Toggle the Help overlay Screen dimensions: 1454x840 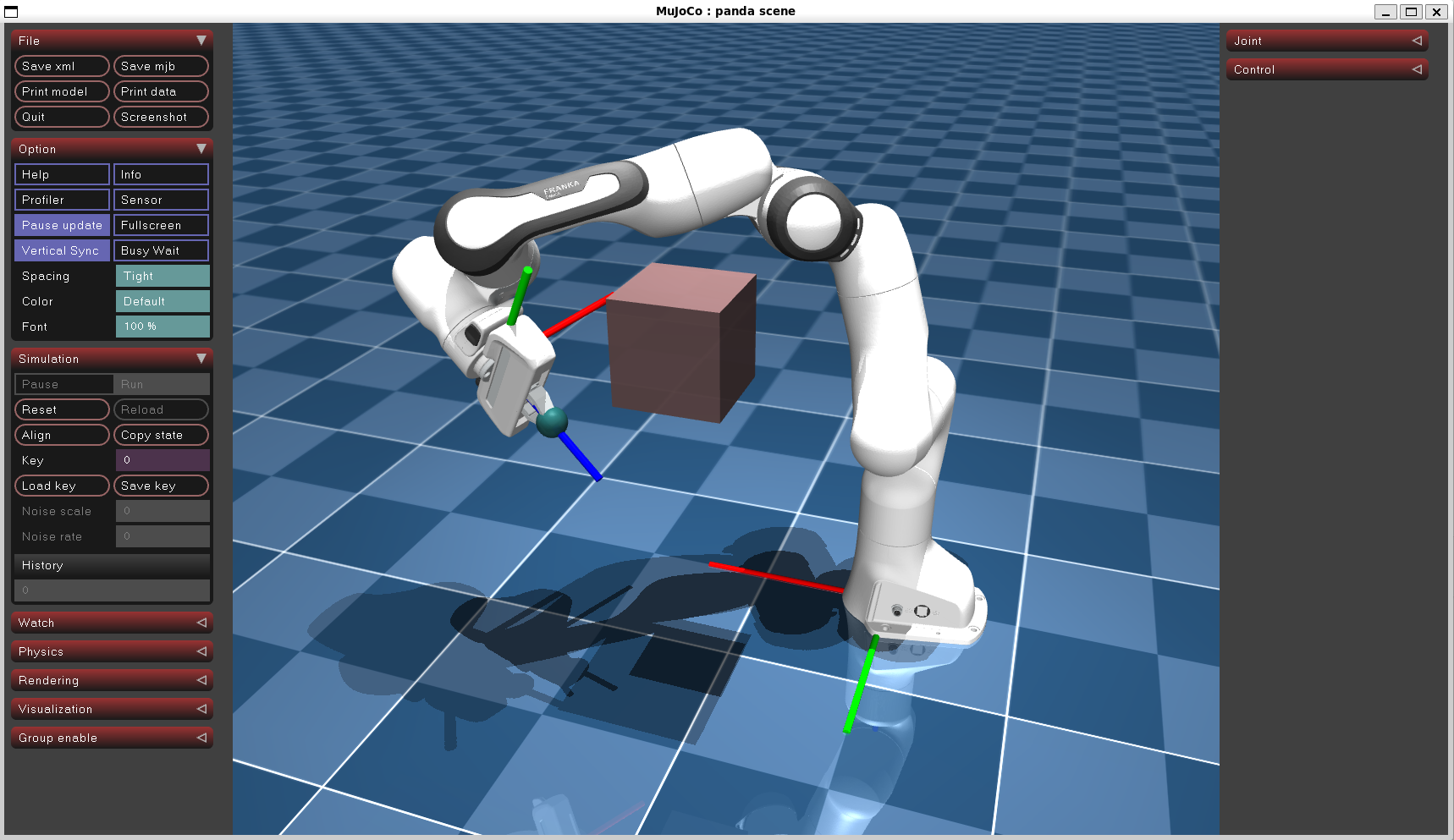62,174
